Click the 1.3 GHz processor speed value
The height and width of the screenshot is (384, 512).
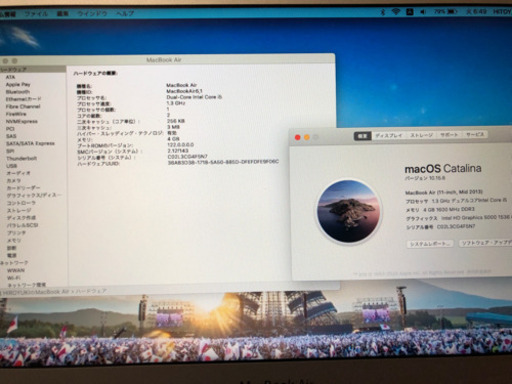click(x=176, y=103)
